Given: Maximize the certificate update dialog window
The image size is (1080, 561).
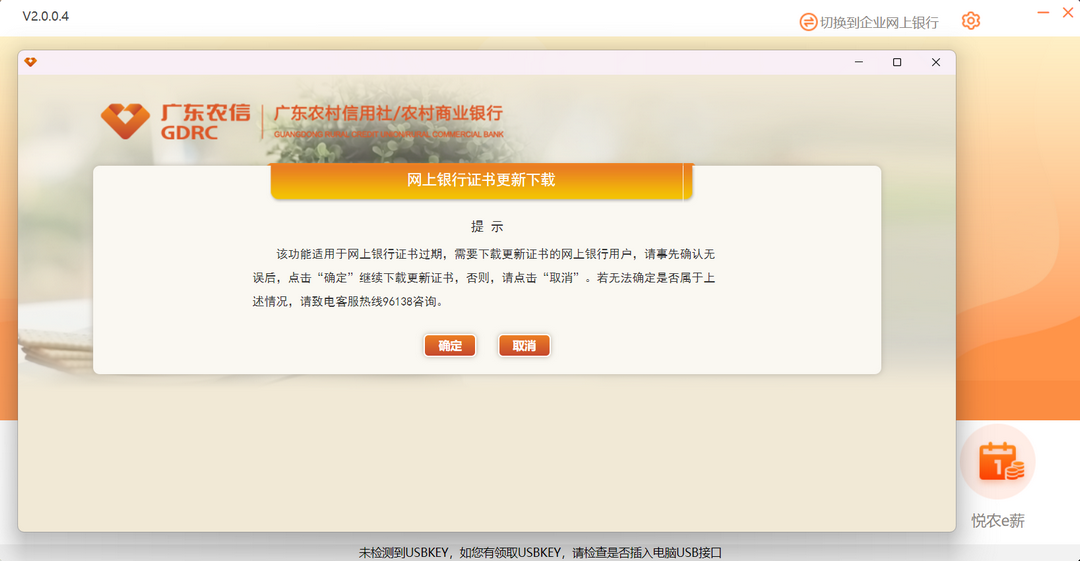Looking at the screenshot, I should point(897,62).
